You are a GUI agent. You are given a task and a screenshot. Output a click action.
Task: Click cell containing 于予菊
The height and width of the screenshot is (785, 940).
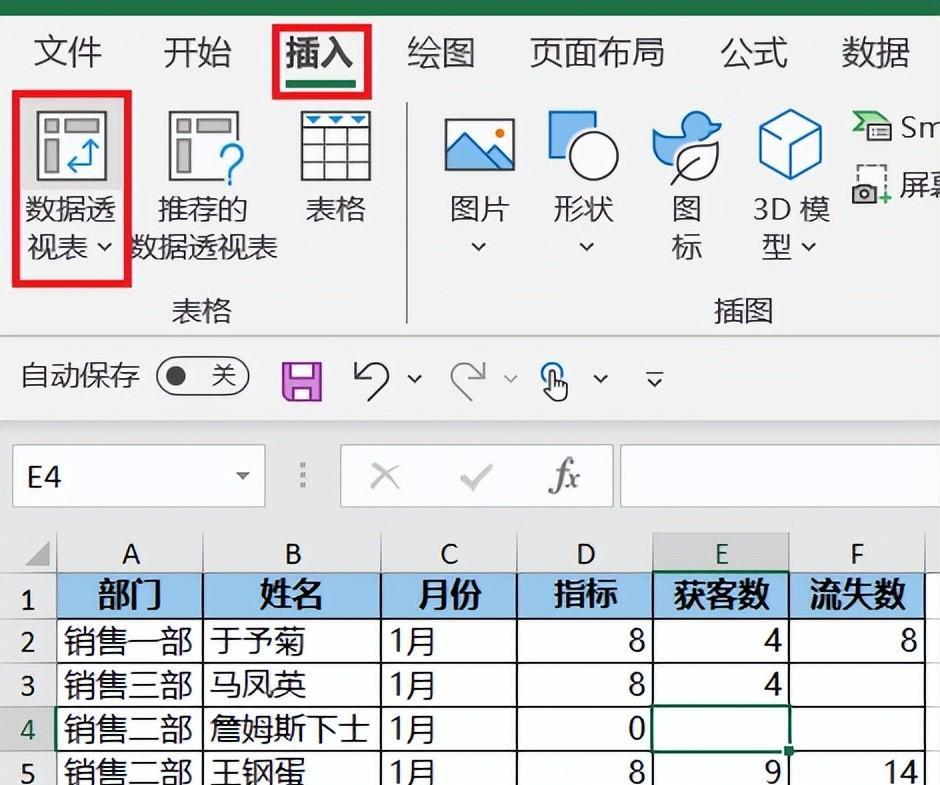click(x=292, y=641)
